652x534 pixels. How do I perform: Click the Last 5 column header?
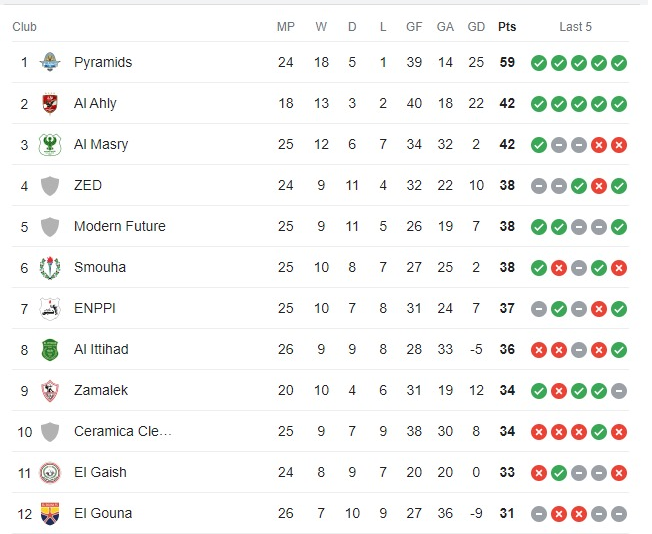(575, 27)
